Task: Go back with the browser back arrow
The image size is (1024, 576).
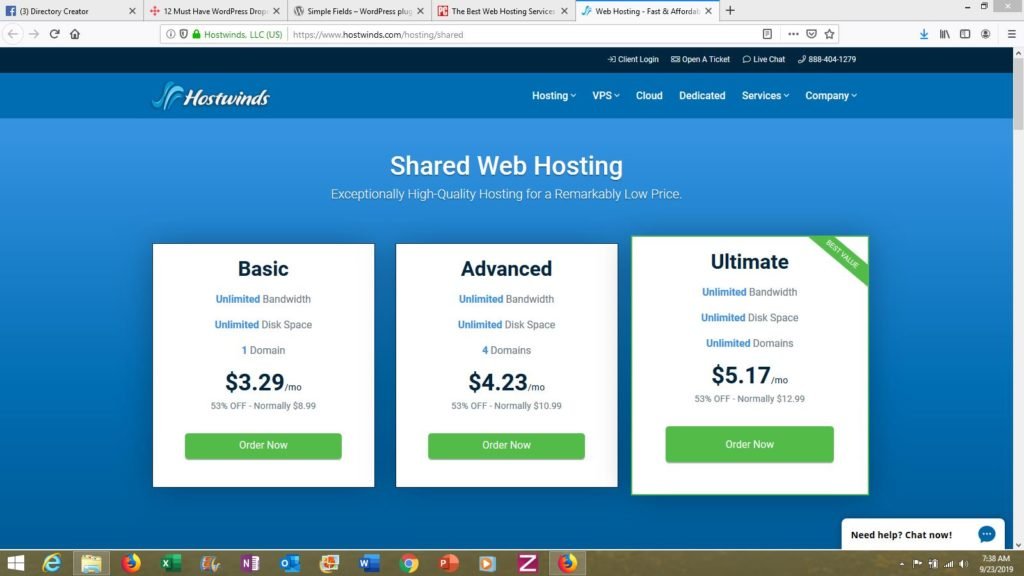Action: (13, 34)
